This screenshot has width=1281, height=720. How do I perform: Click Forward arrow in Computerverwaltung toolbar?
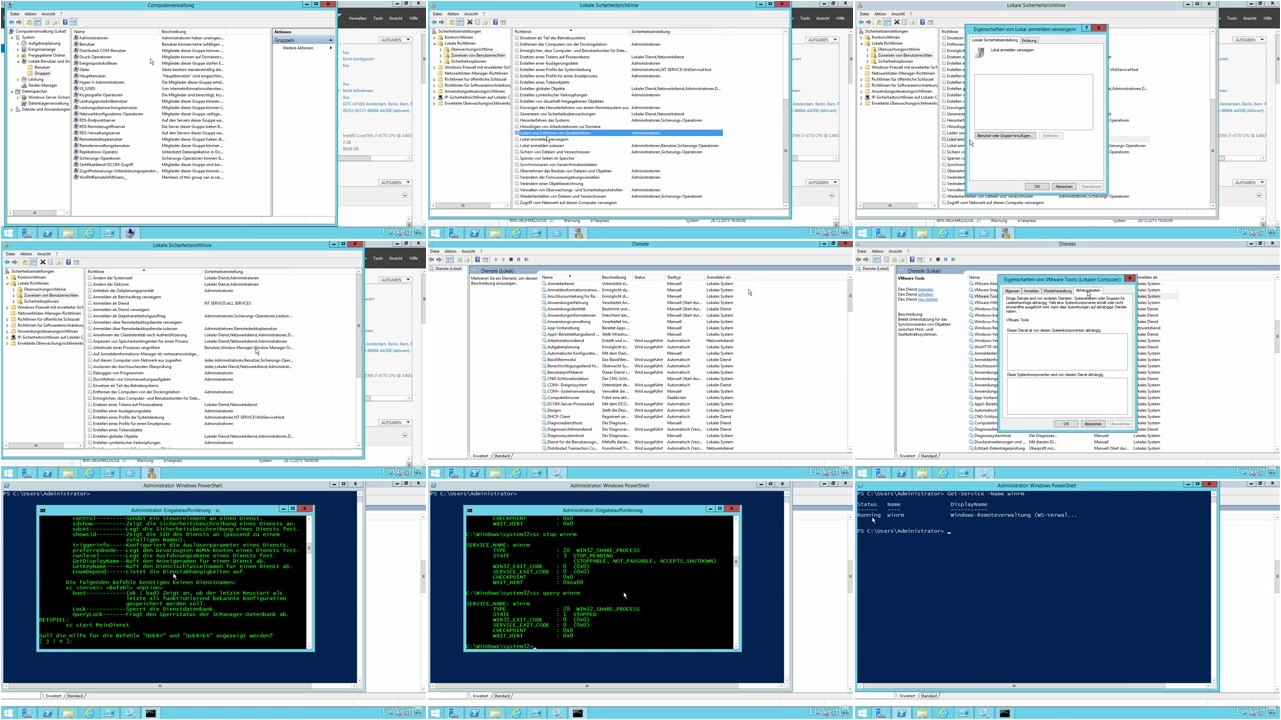coord(19,22)
